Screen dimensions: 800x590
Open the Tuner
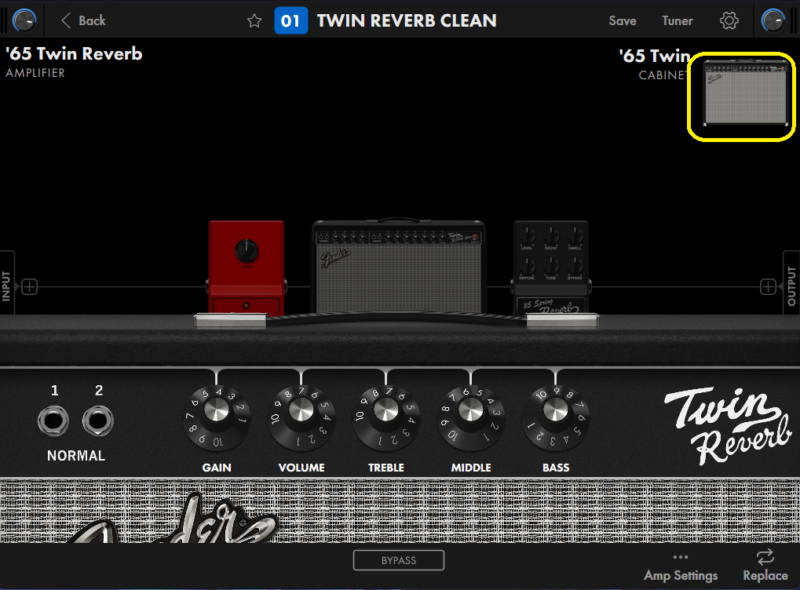[677, 21]
